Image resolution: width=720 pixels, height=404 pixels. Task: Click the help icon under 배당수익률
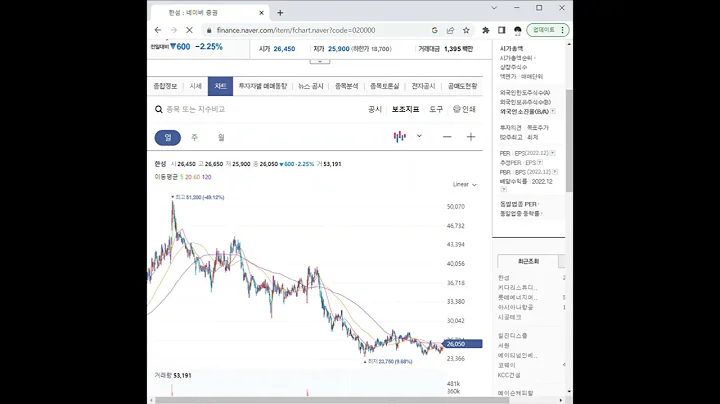504,189
